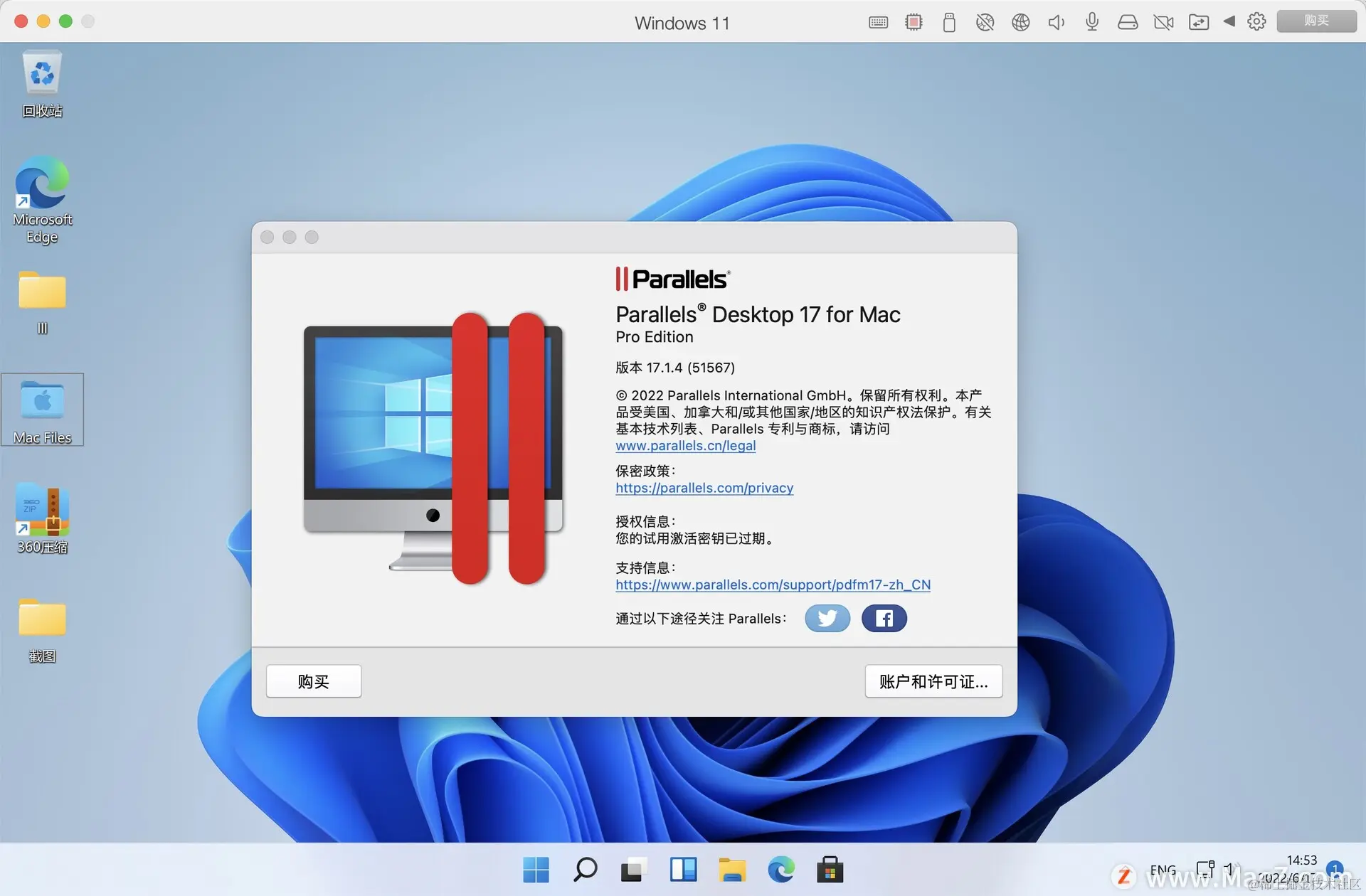This screenshot has height=896, width=1366.
Task: Open the www.parallels.cn/legal link
Action: click(x=685, y=446)
